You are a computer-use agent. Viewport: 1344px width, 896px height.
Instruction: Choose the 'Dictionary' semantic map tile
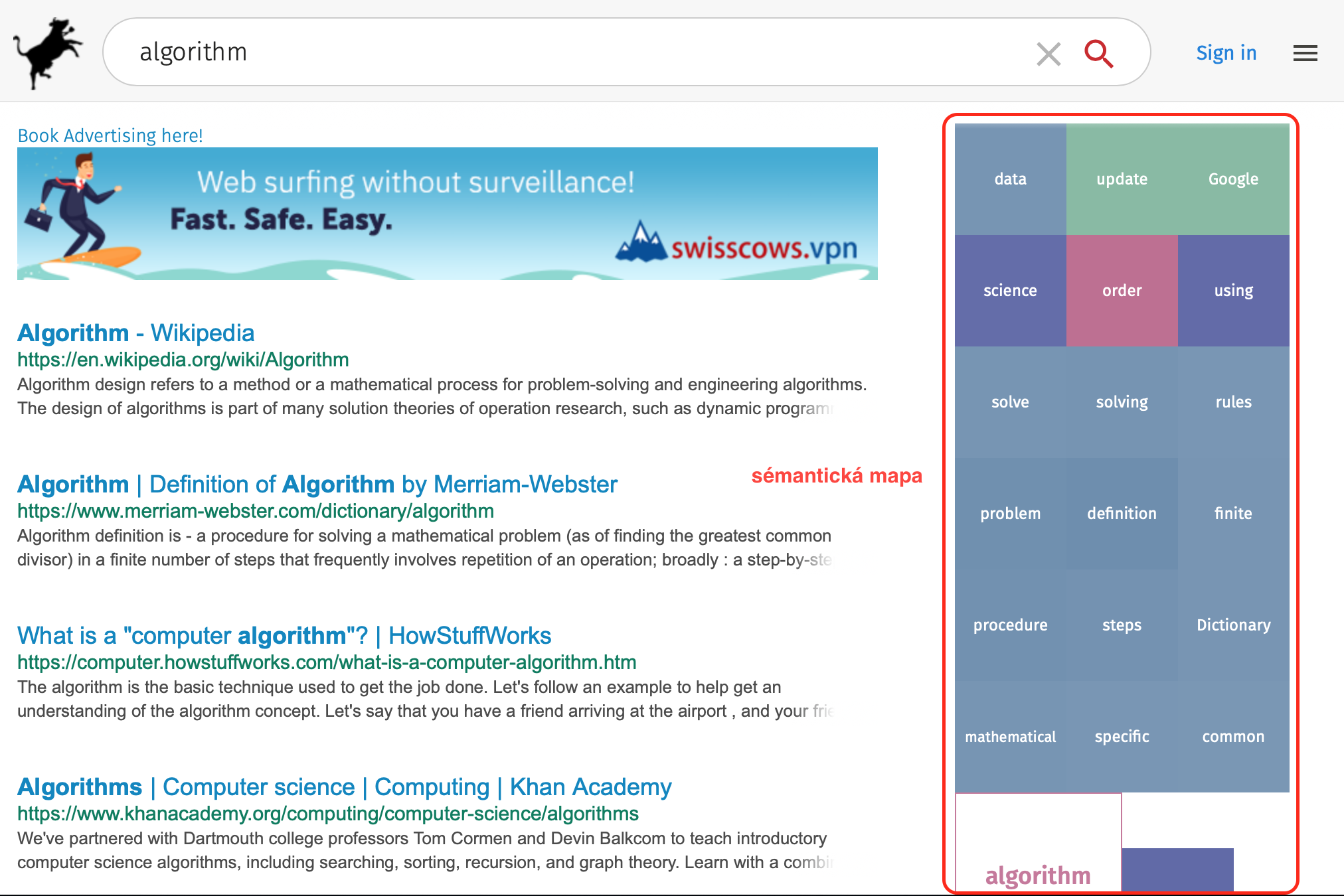[x=1233, y=625]
